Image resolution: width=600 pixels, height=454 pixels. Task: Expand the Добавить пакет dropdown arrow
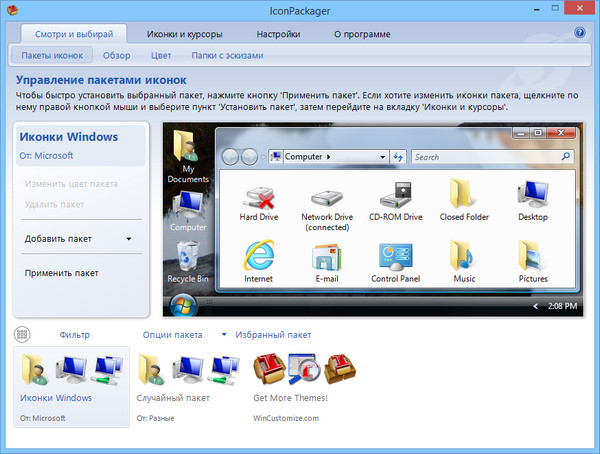pos(129,239)
